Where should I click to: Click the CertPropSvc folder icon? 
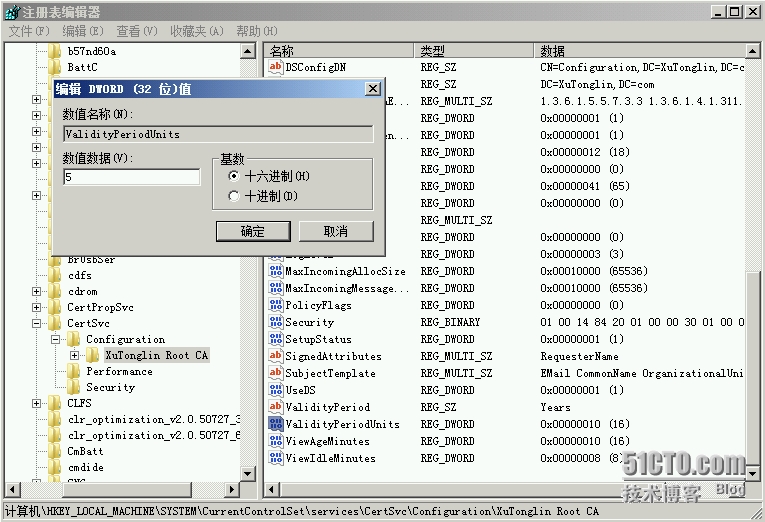point(55,307)
